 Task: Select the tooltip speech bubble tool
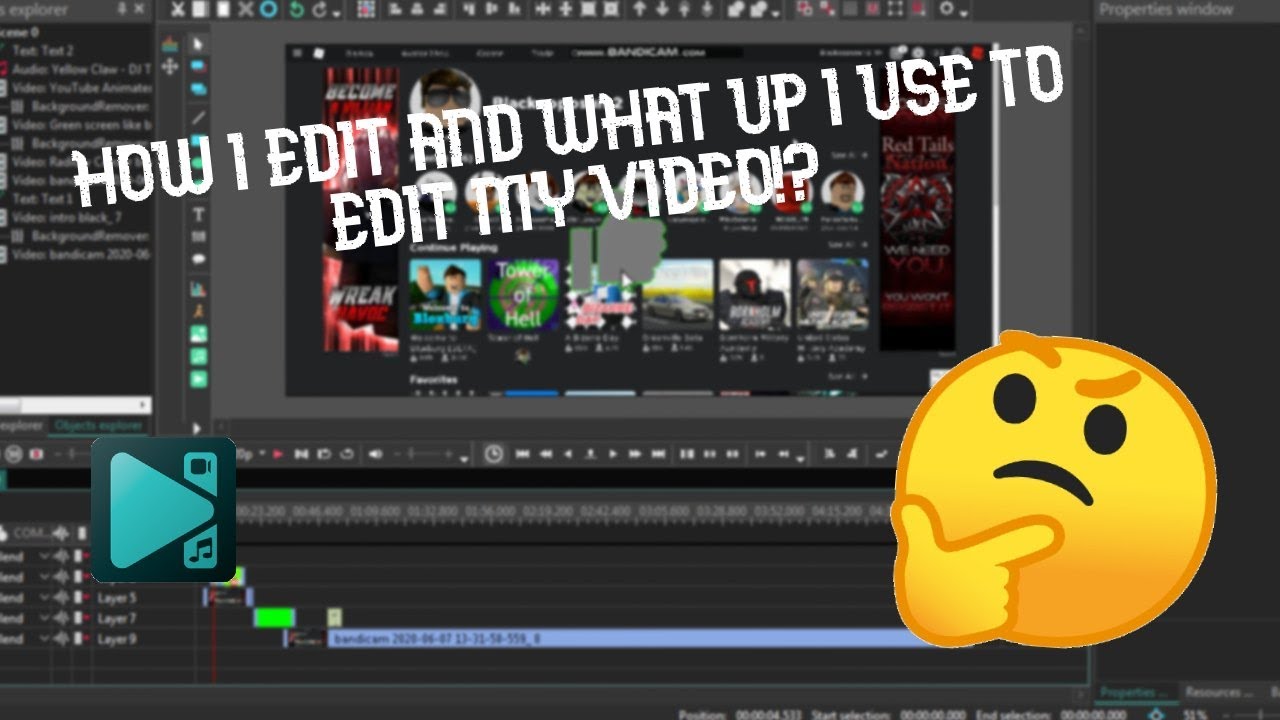(x=198, y=259)
